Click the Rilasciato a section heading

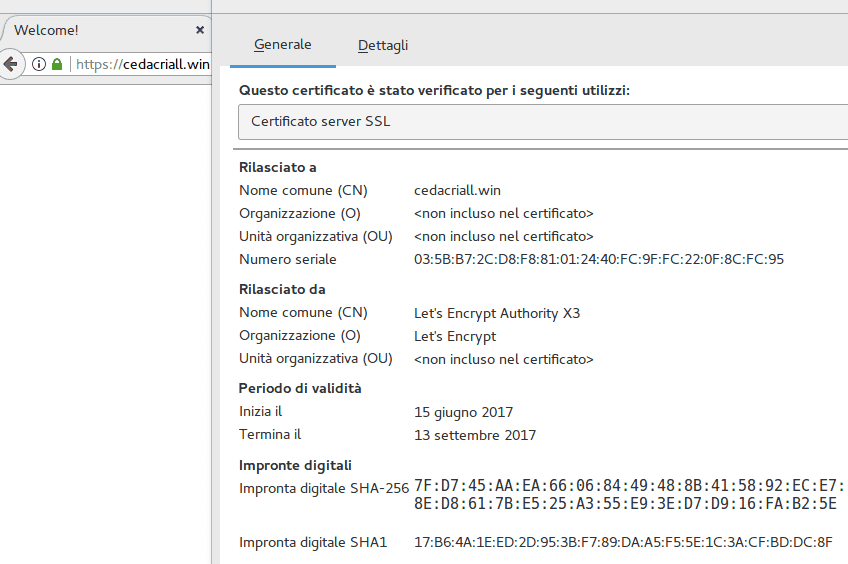click(x=278, y=167)
